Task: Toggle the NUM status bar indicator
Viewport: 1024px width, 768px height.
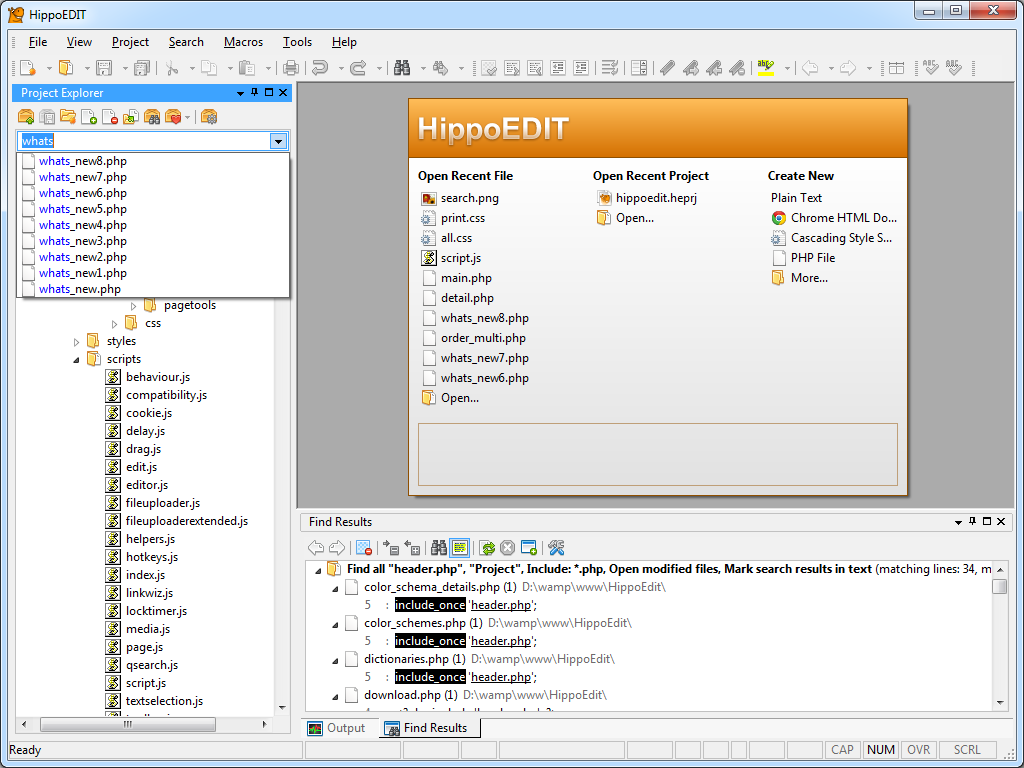Action: pos(880,750)
